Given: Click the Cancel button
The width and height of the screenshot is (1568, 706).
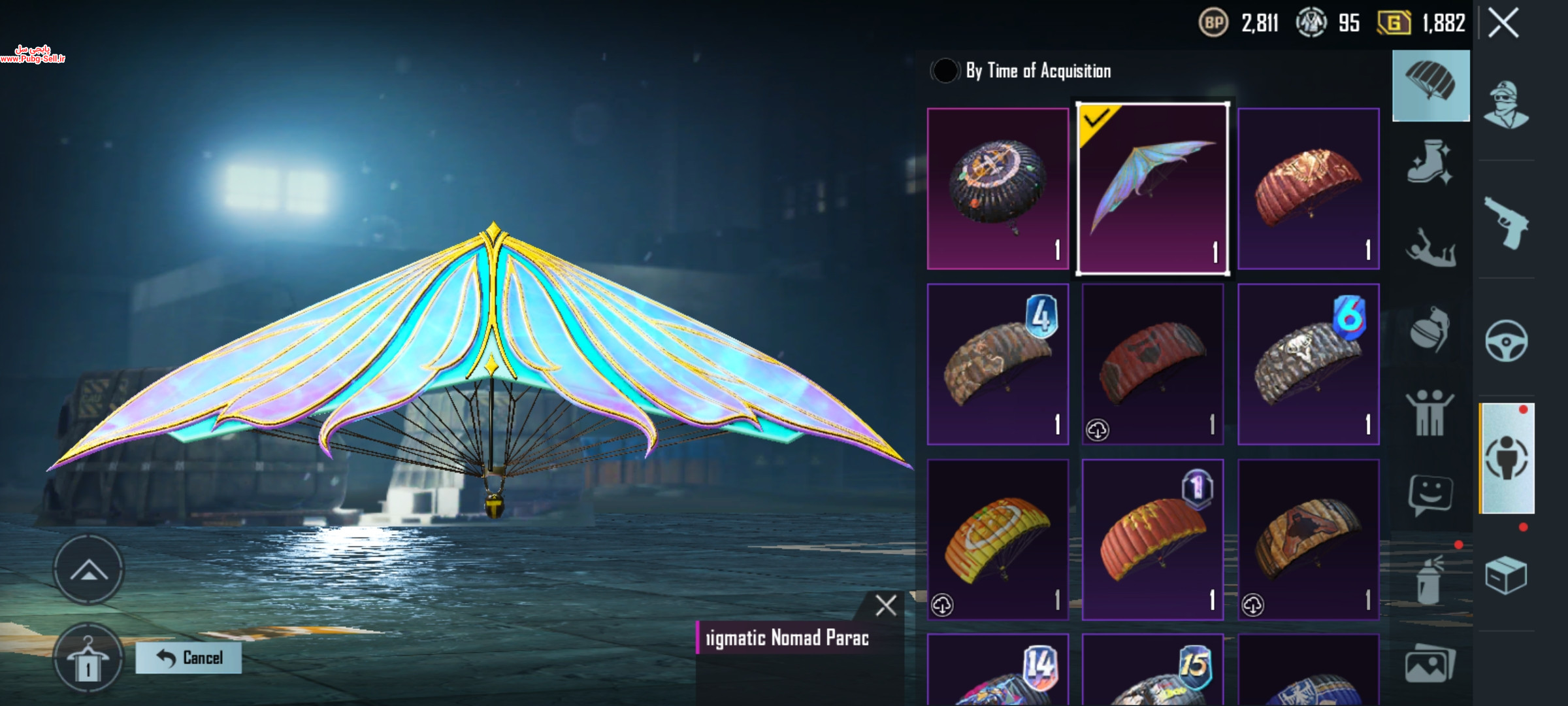Looking at the screenshot, I should pos(189,658).
